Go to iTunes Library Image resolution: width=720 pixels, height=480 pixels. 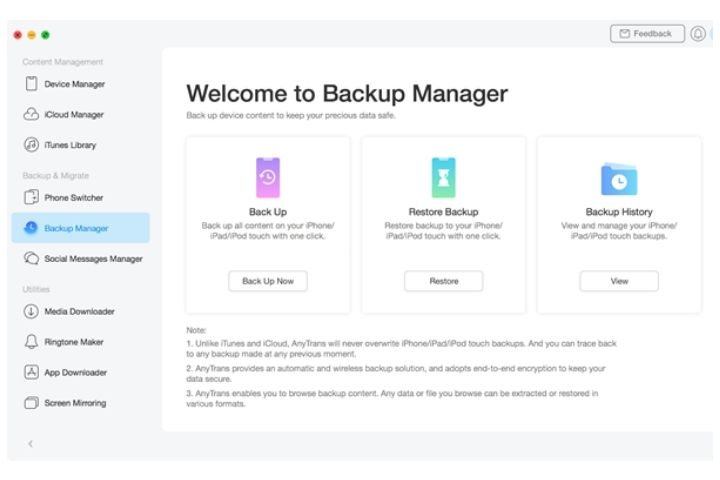80,145
